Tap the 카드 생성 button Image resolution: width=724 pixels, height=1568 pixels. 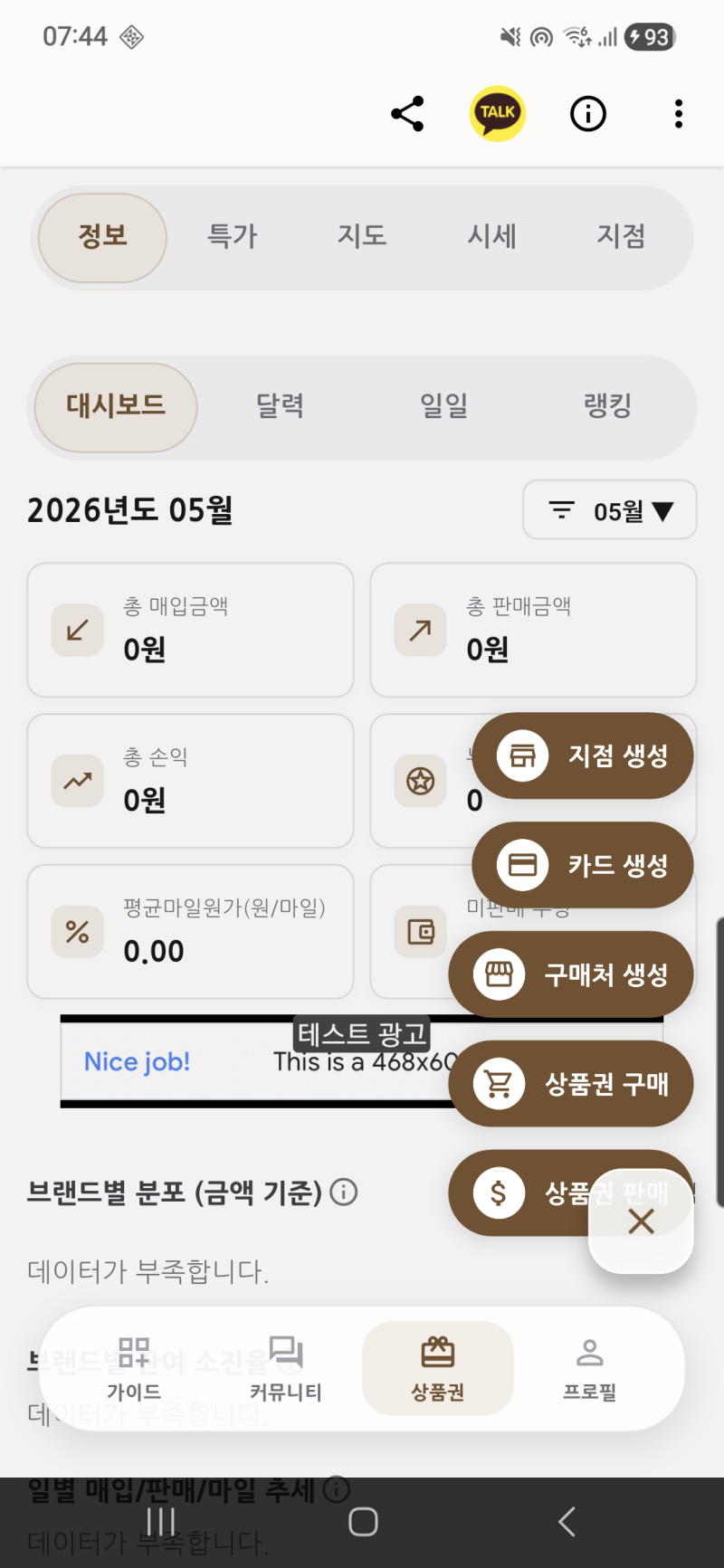click(x=583, y=865)
